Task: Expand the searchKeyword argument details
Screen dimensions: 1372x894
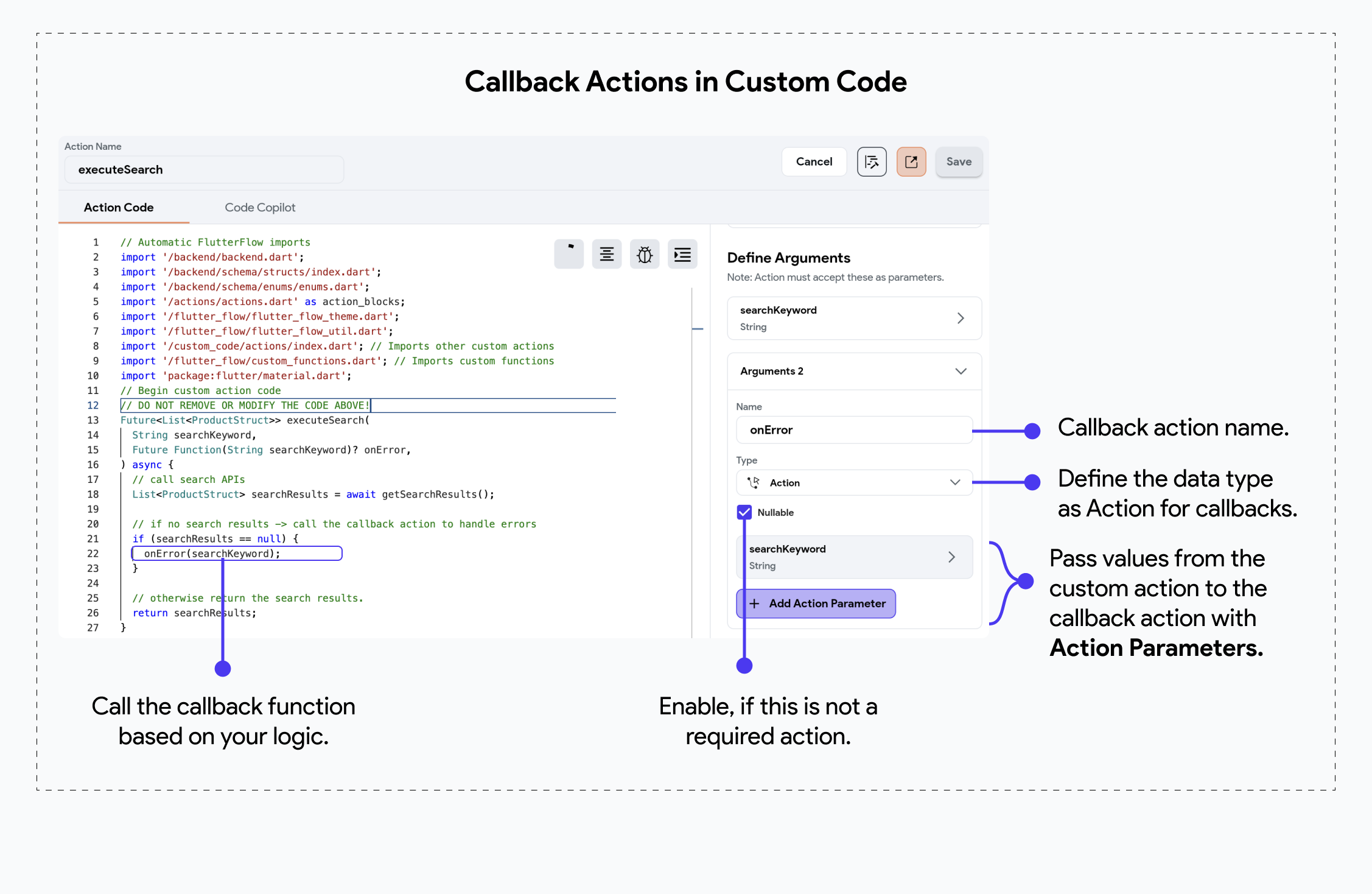Action: coord(962,319)
